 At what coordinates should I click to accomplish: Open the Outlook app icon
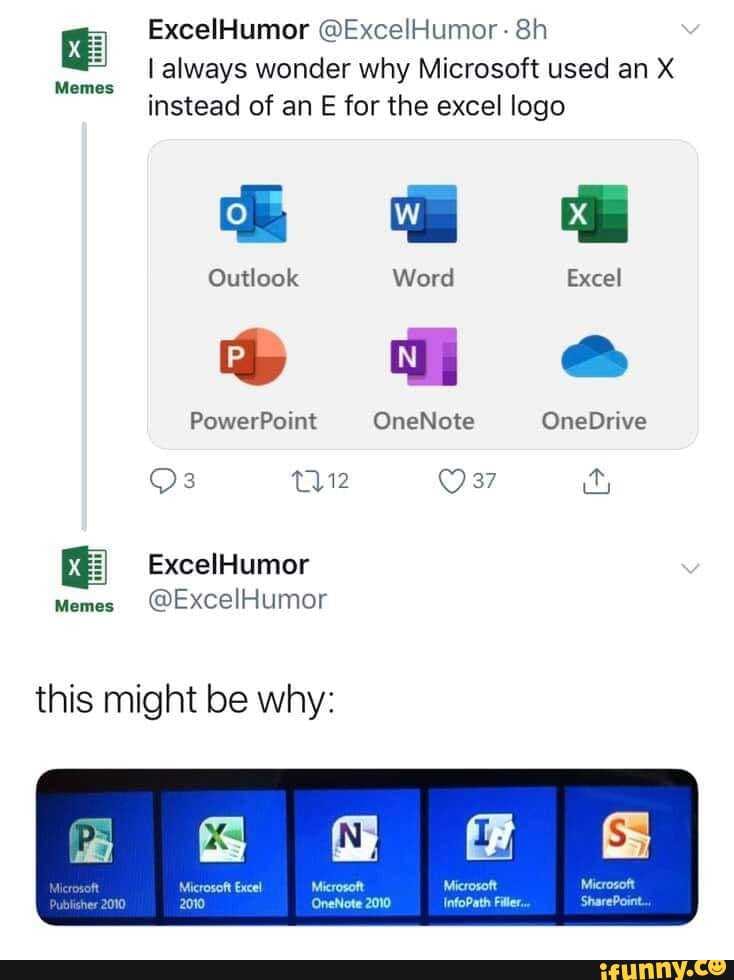point(252,213)
